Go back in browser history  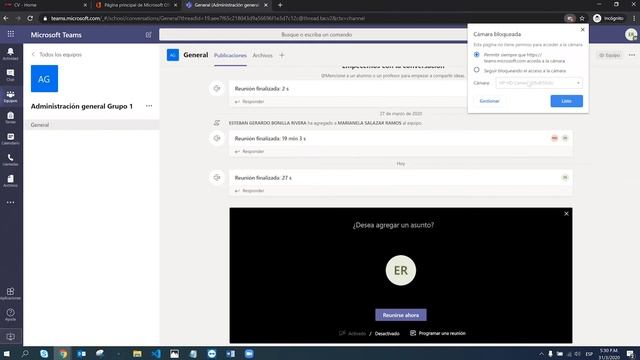tap(6, 18)
